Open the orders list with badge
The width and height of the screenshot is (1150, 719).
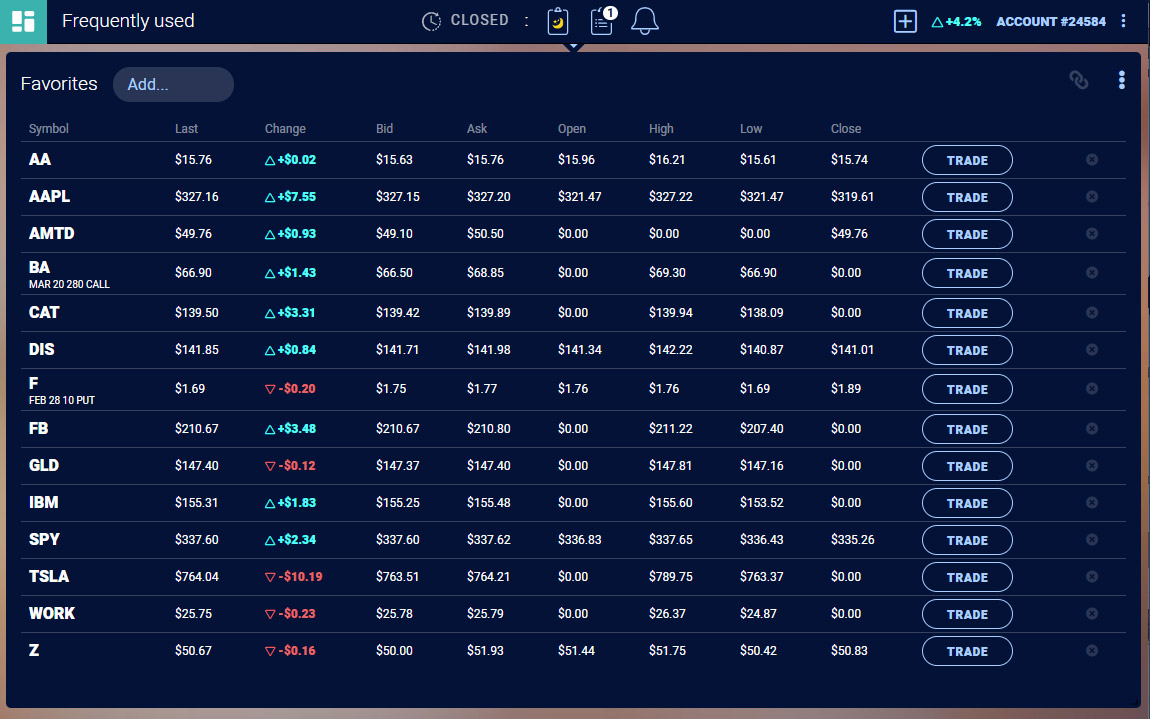603,21
